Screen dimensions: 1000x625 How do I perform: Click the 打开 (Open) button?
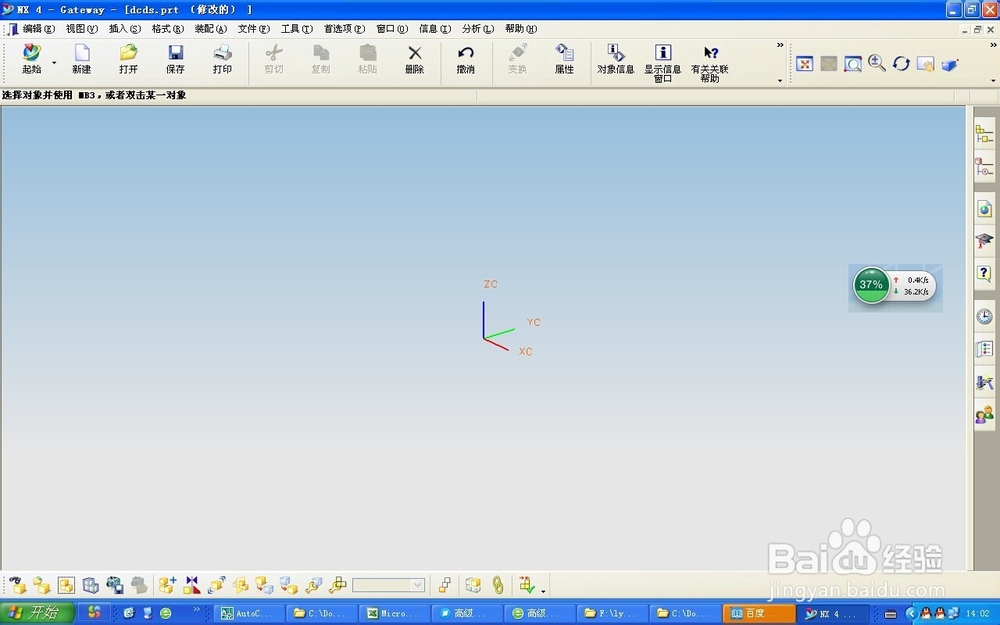click(128, 59)
